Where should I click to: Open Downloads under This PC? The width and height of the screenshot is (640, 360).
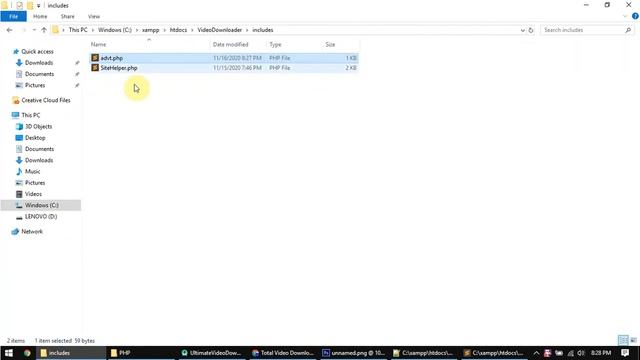39,160
